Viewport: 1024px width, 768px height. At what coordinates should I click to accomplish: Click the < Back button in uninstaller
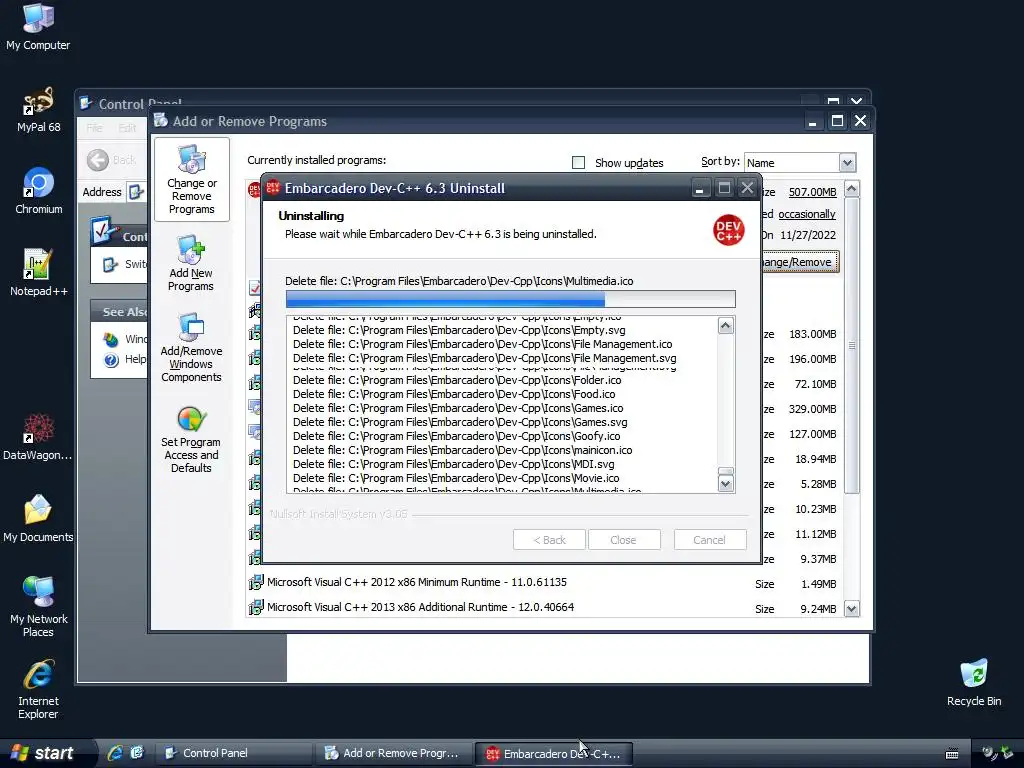point(549,540)
